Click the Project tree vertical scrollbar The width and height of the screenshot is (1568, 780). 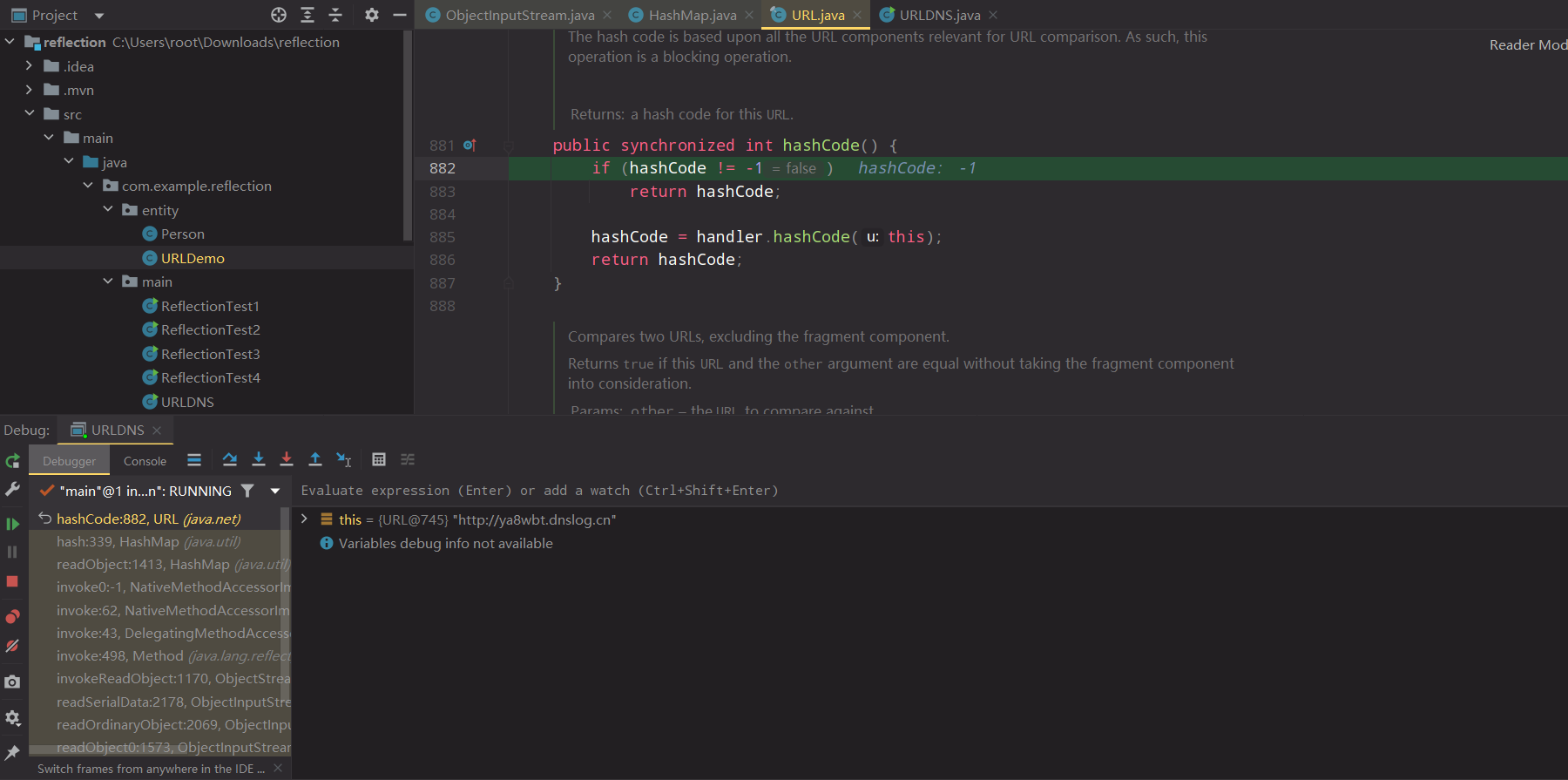(407, 135)
